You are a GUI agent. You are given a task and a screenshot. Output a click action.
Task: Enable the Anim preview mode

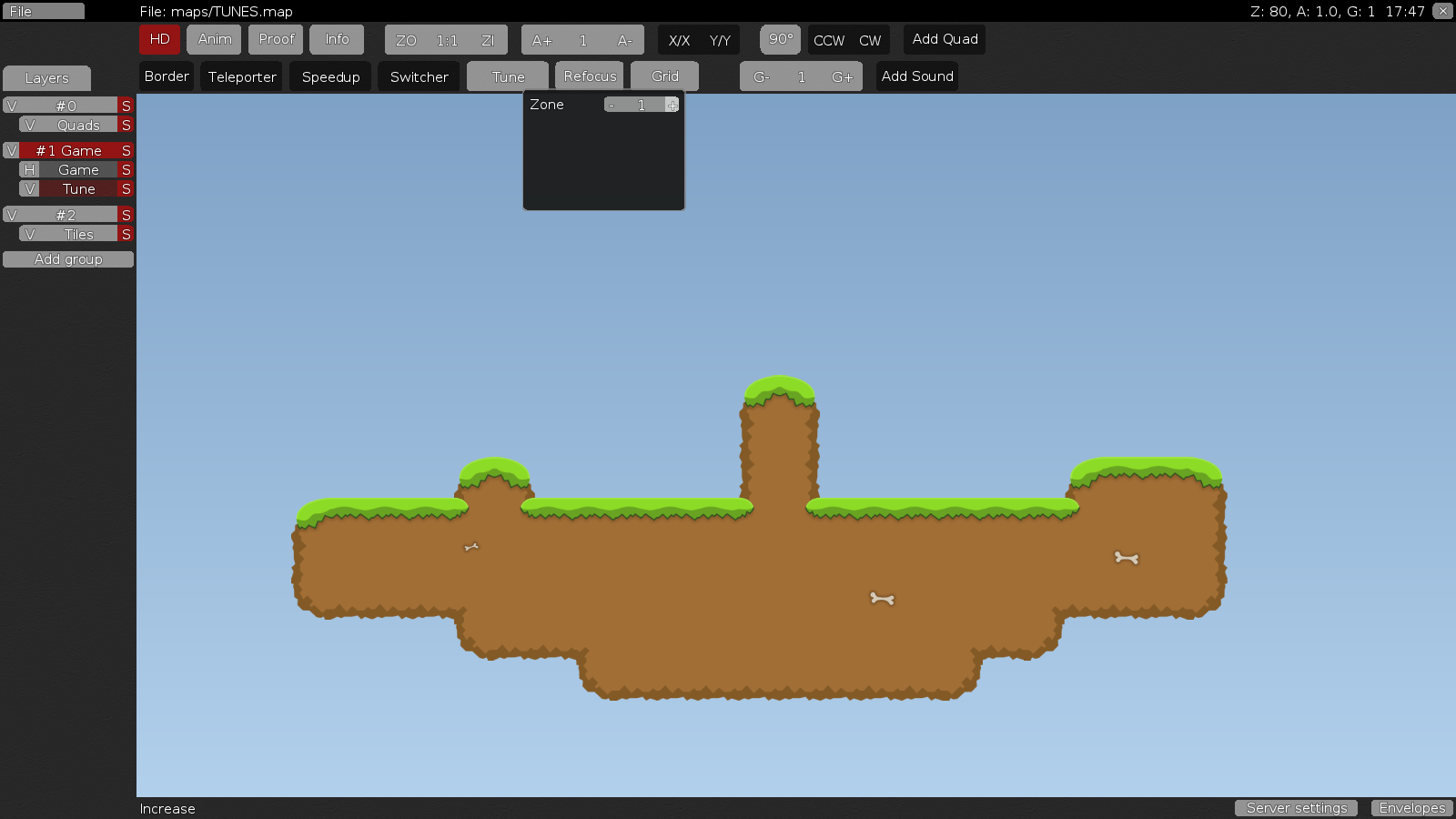[x=214, y=39]
